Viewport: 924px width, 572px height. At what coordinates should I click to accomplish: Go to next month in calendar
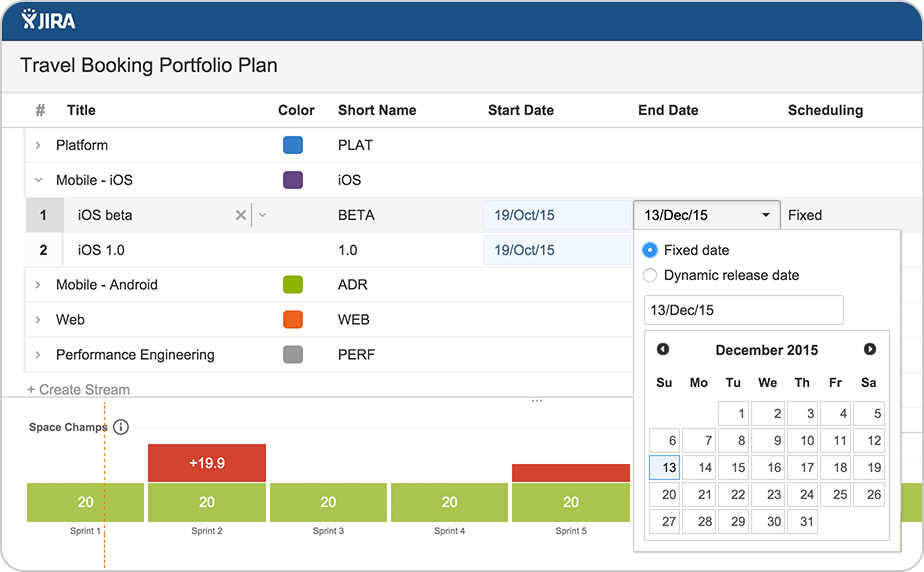coord(870,349)
